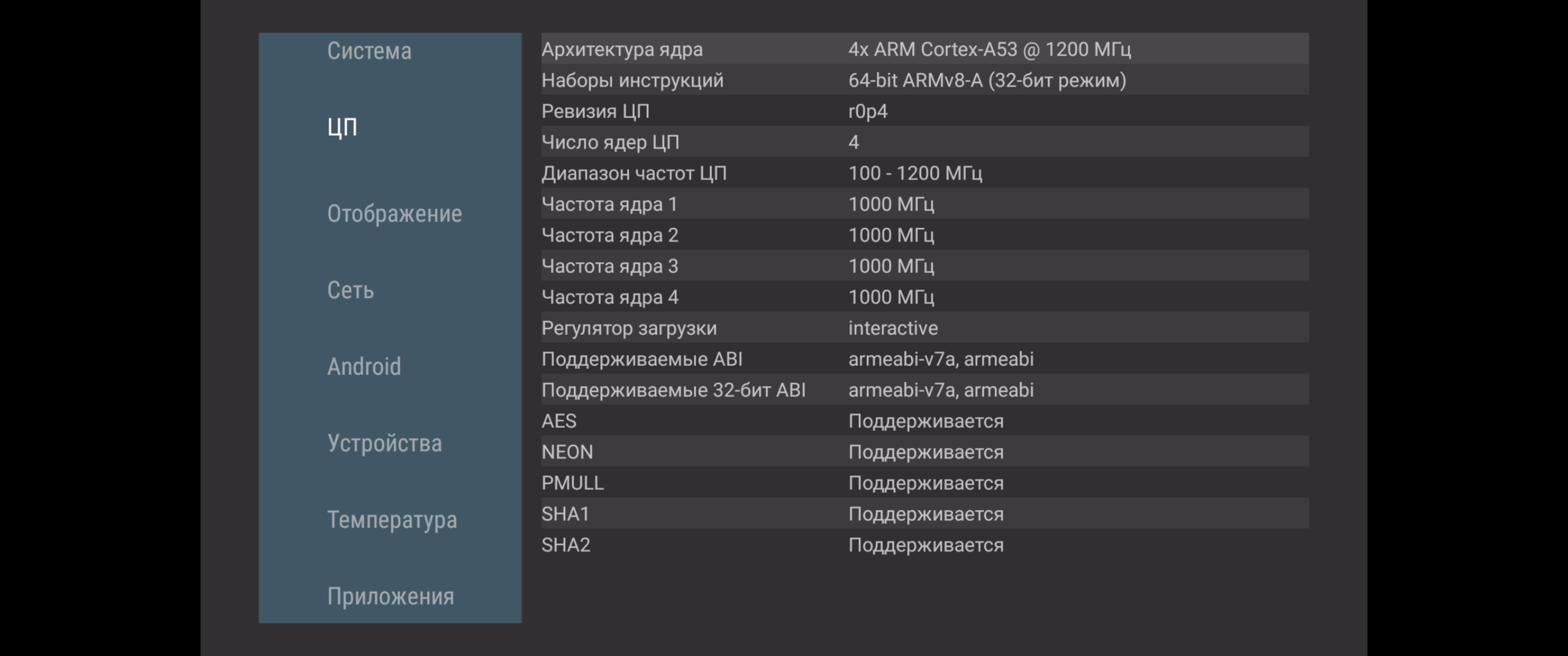The width and height of the screenshot is (1568, 656).
Task: Show the Температура section
Action: point(392,520)
